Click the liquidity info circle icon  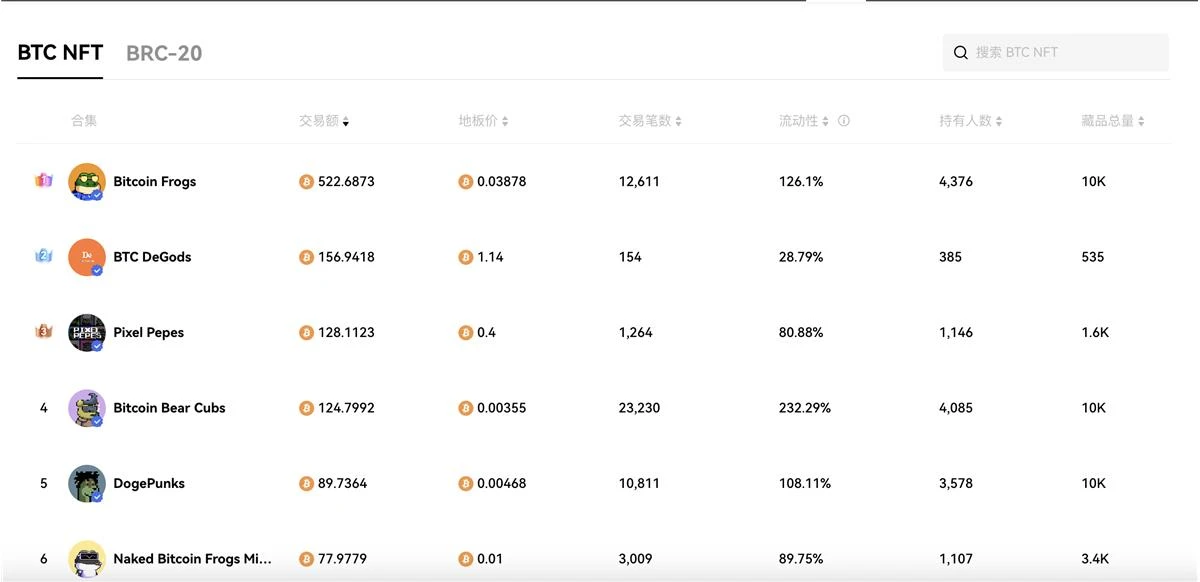tap(844, 121)
